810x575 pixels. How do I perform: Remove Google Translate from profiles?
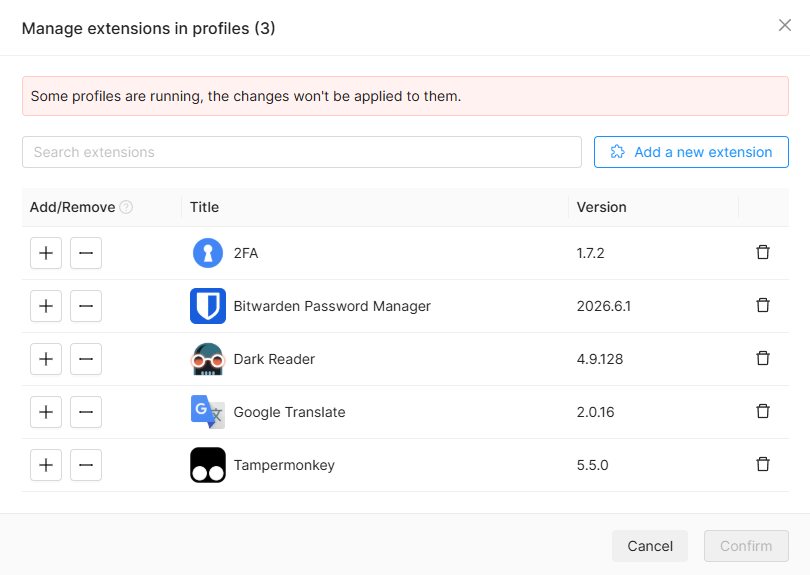tap(86, 412)
